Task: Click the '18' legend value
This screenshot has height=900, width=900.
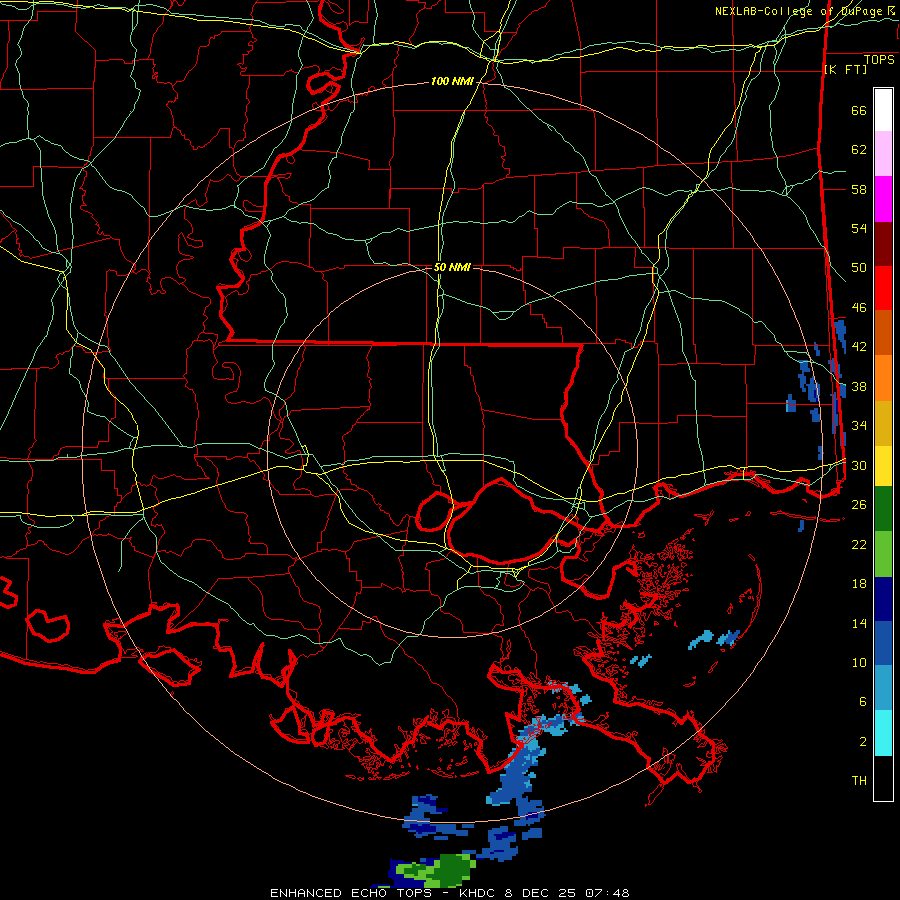Action: [x=859, y=584]
